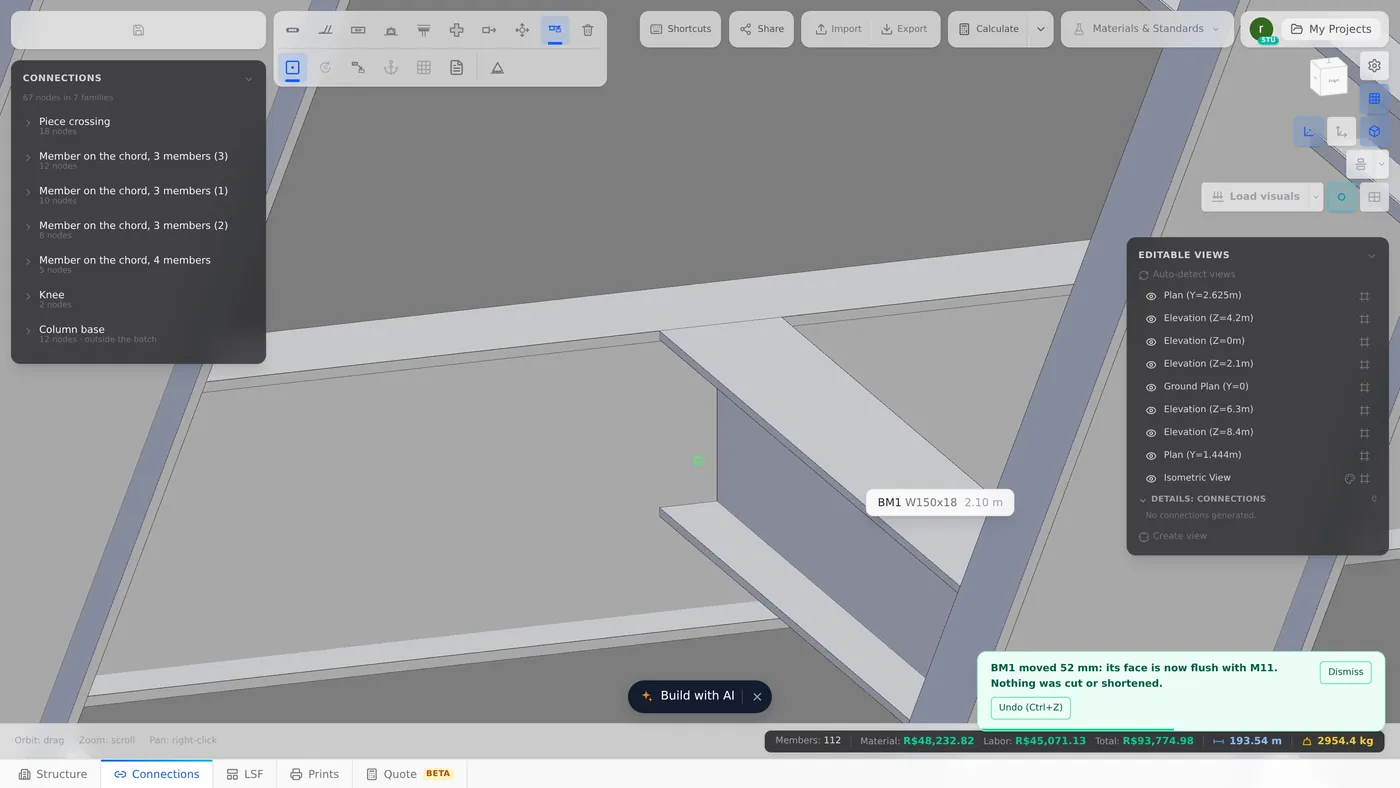Click the Isometric View palette icon

(x=1349, y=479)
